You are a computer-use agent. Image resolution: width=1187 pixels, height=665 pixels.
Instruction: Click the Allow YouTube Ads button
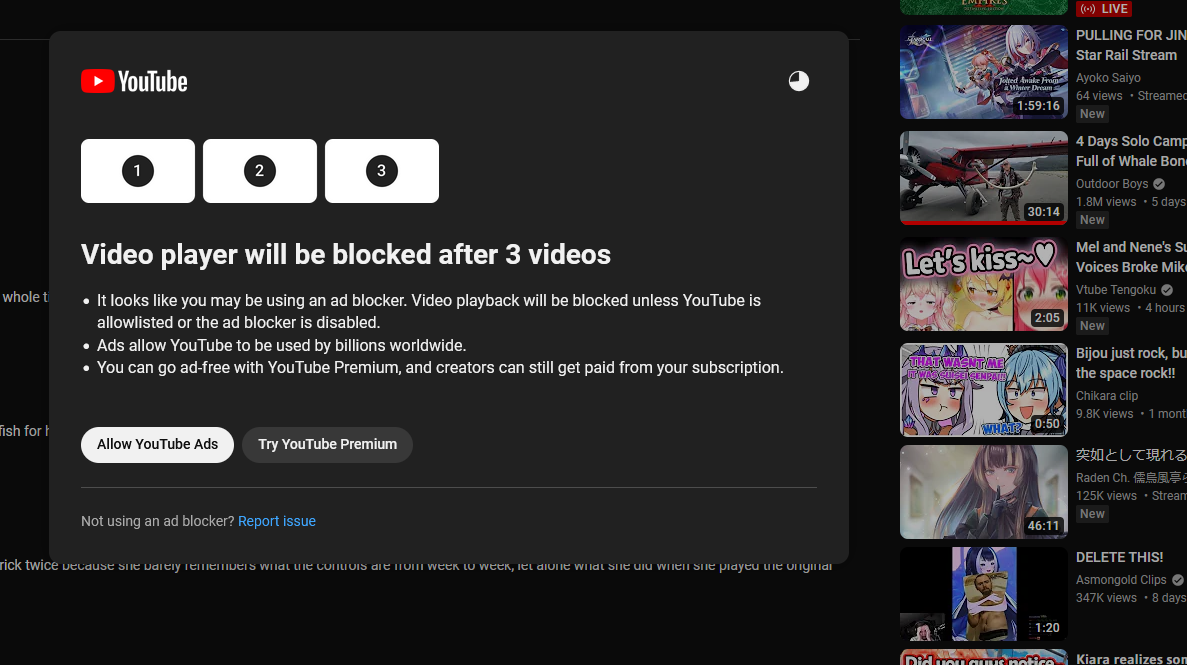pos(157,445)
